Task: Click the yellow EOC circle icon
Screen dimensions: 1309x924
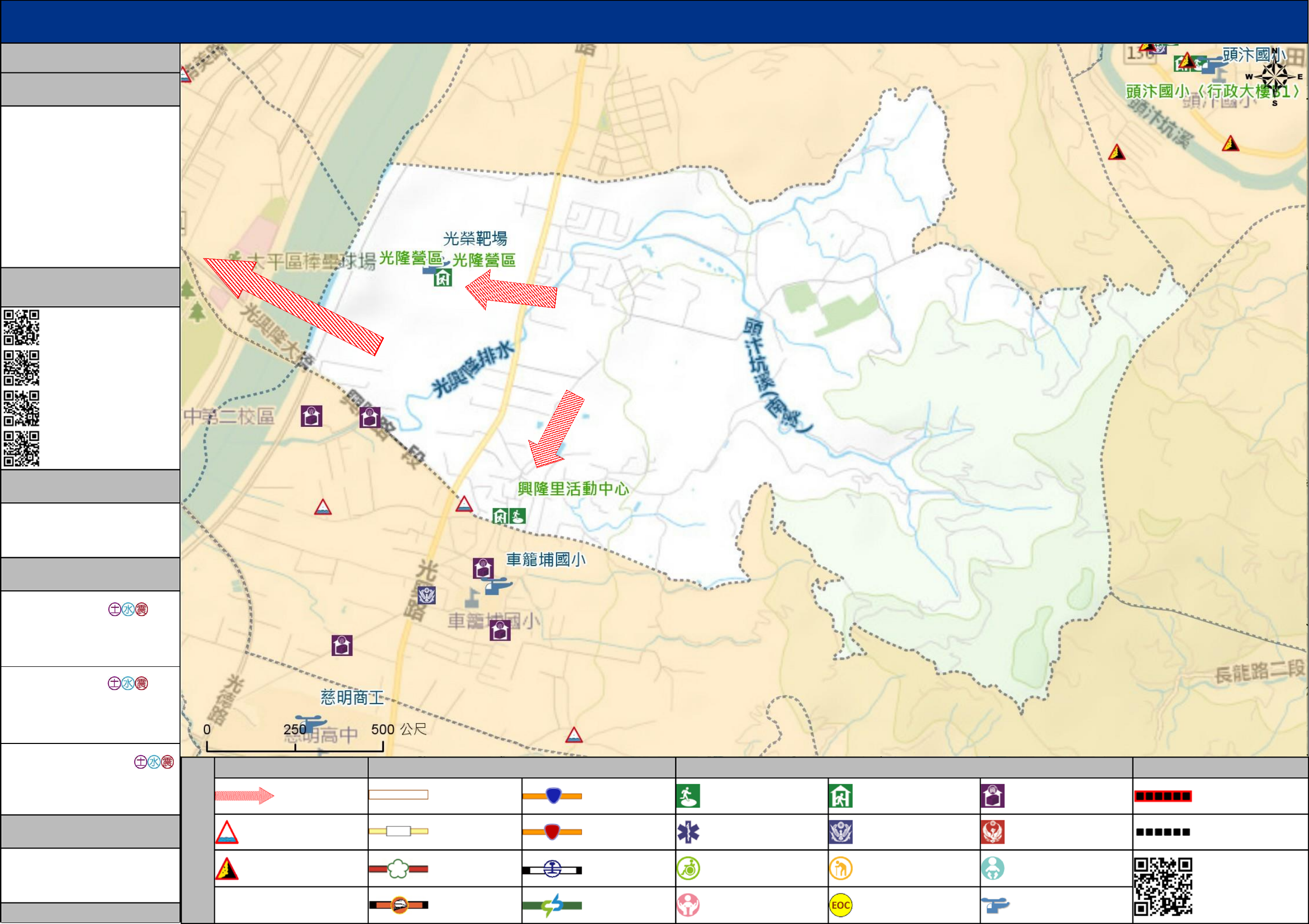Action: pos(841,905)
